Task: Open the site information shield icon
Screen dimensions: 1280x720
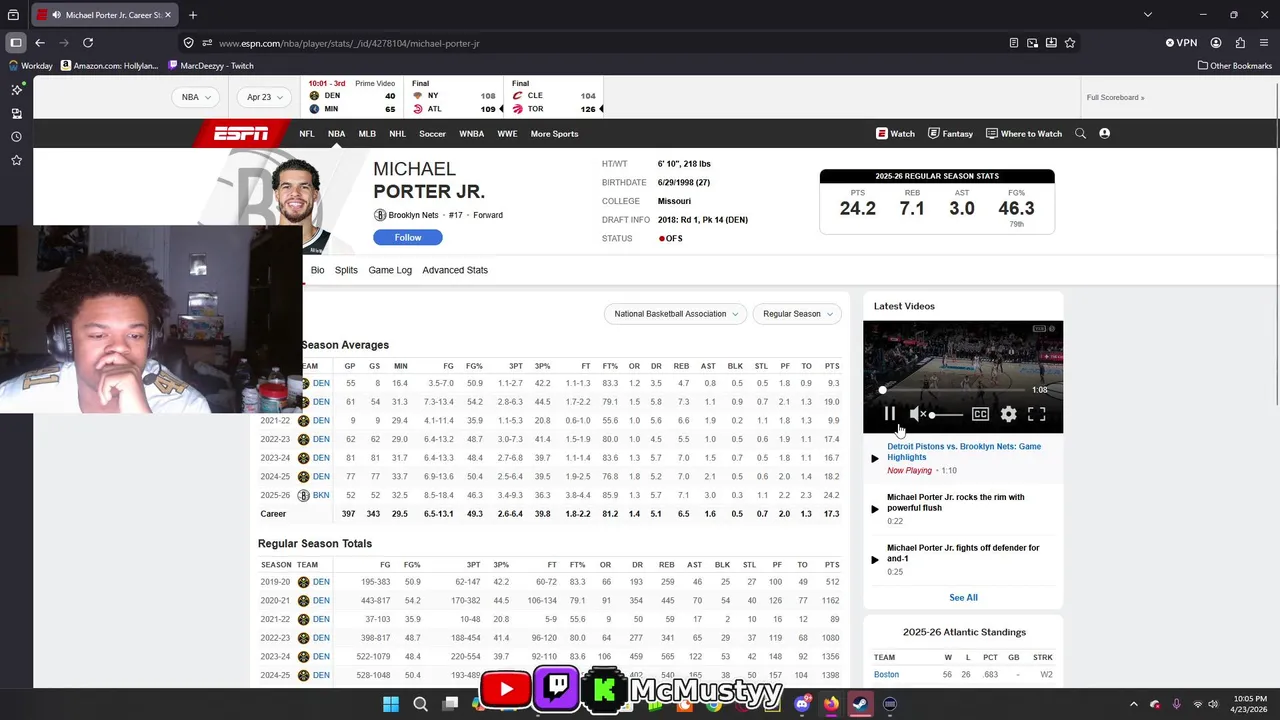Action: 188,43
